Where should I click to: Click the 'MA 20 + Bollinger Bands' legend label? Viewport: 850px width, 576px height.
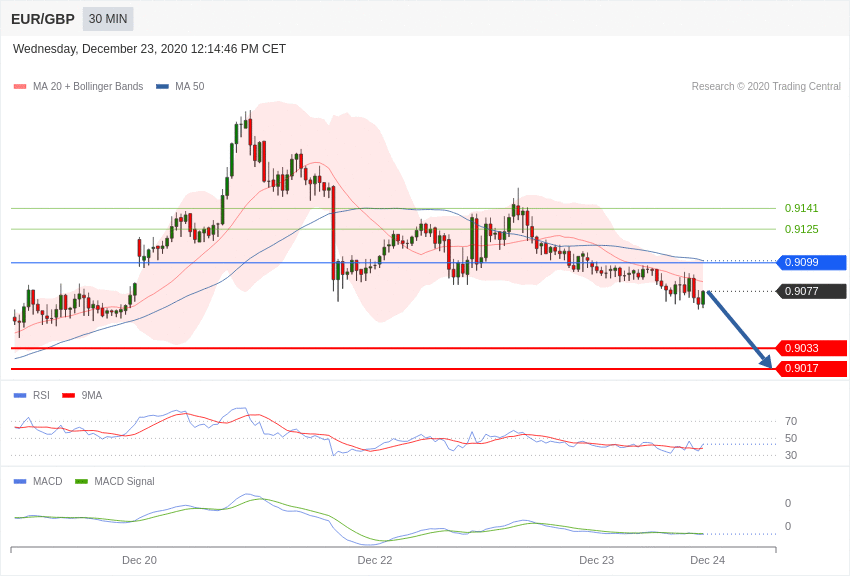[88, 87]
